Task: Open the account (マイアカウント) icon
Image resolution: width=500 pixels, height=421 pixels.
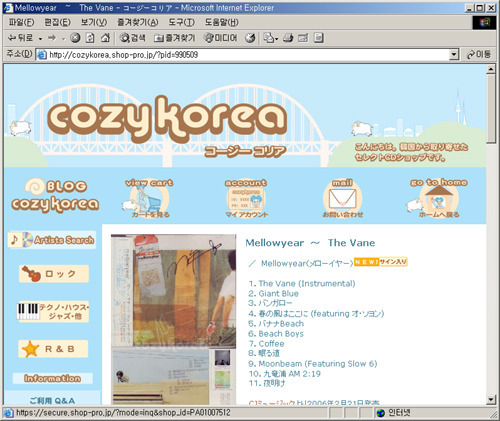Action: pos(246,199)
